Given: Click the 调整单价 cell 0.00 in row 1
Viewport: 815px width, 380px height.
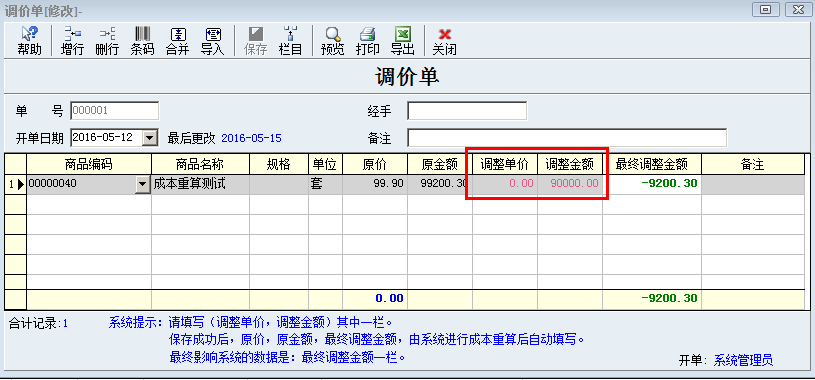Looking at the screenshot, I should pyautogui.click(x=505, y=184).
